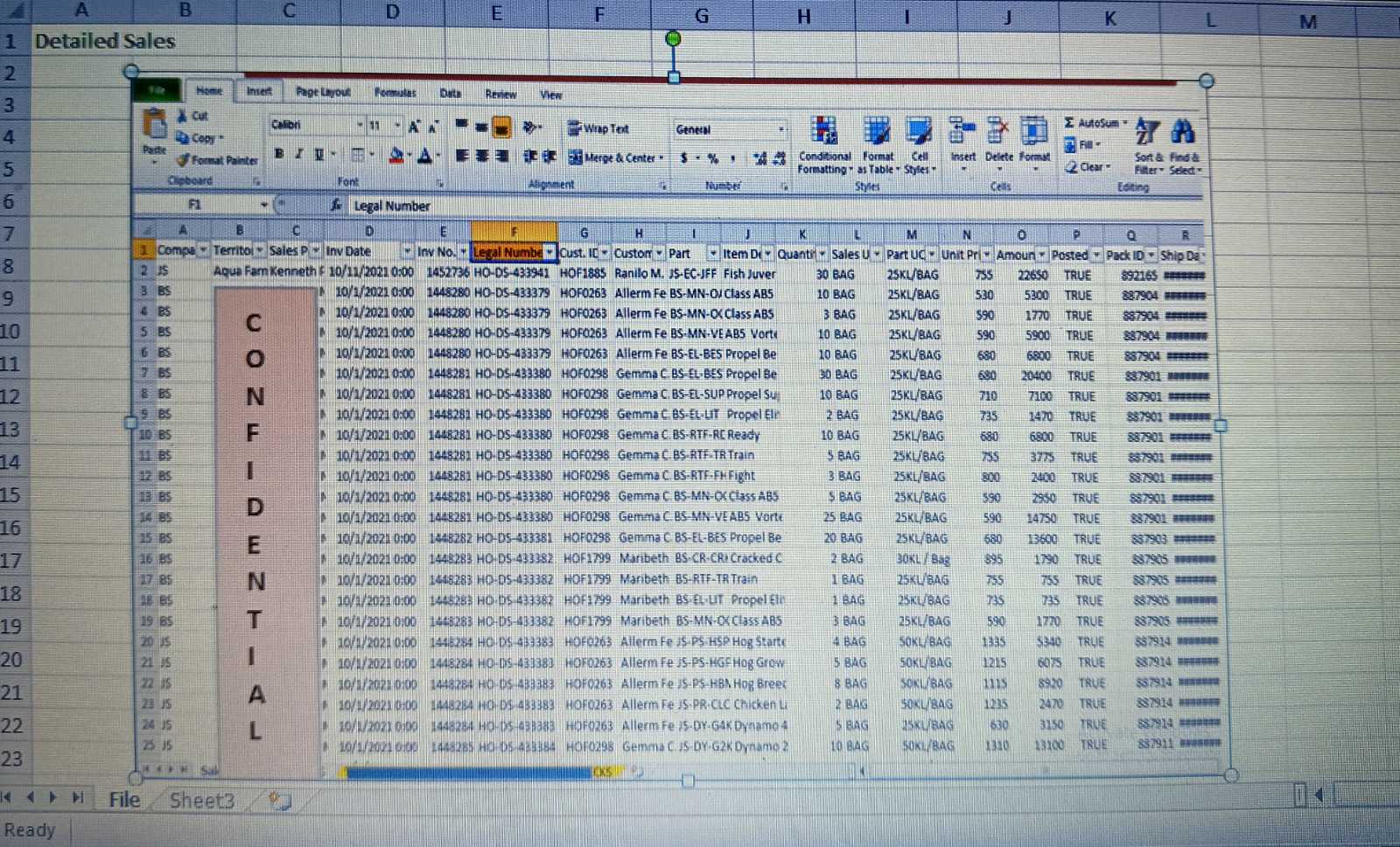Viewport: 1400px width, 847px height.
Task: Click the Increase Indent icon
Action: click(x=549, y=157)
